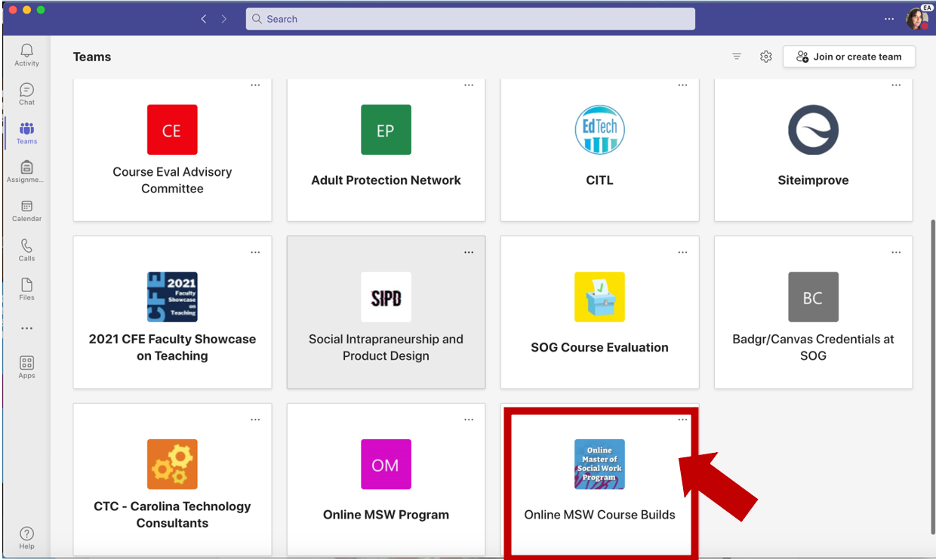Viewport: 936px width, 560px height.
Task: Open the Activity feed in sidebar
Action: (27, 54)
